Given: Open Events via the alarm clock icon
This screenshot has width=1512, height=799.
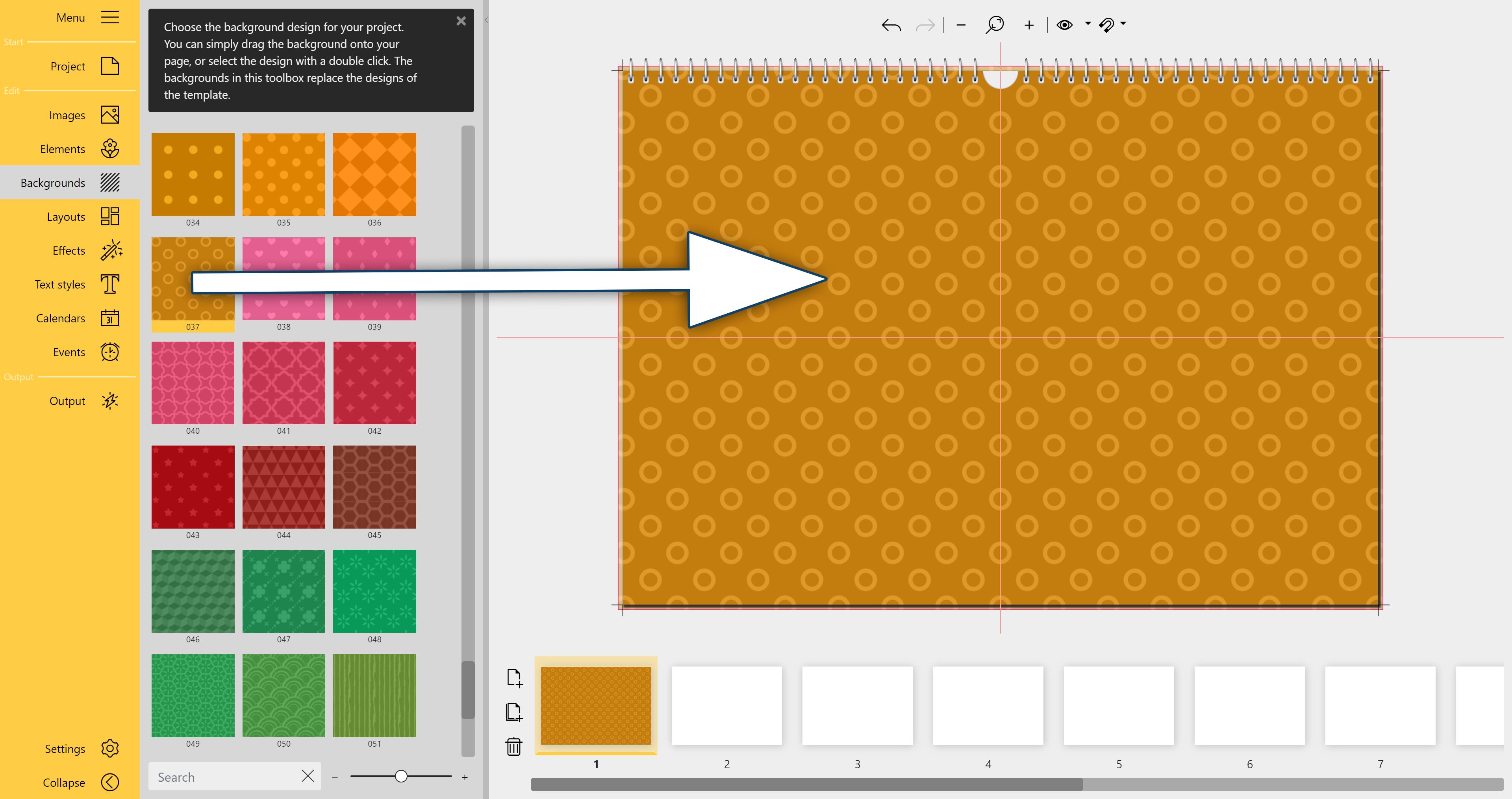Looking at the screenshot, I should pos(110,352).
